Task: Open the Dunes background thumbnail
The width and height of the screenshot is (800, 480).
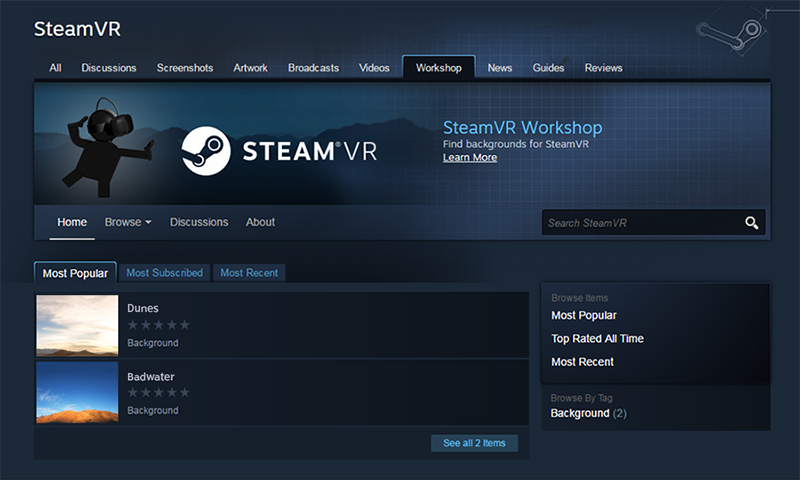Action: click(x=77, y=325)
